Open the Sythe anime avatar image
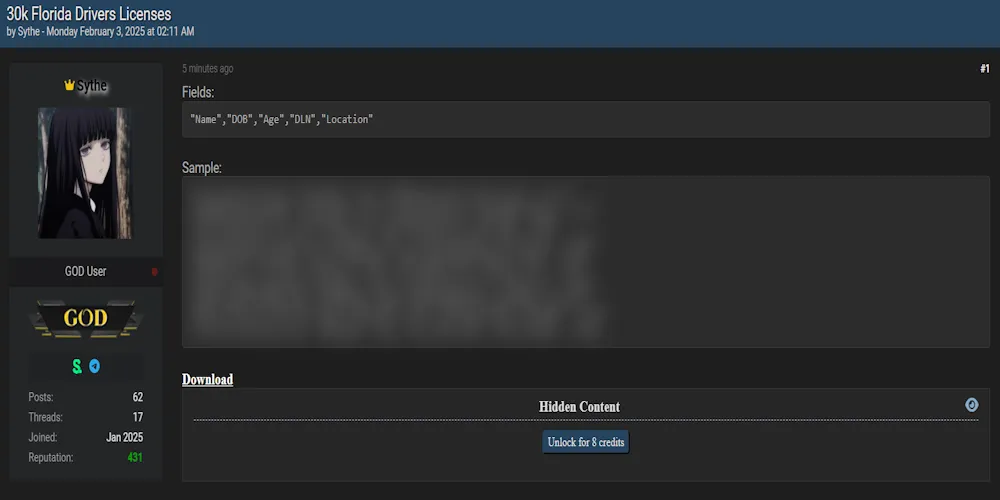Viewport: 1000px width, 500px height. click(x=85, y=172)
